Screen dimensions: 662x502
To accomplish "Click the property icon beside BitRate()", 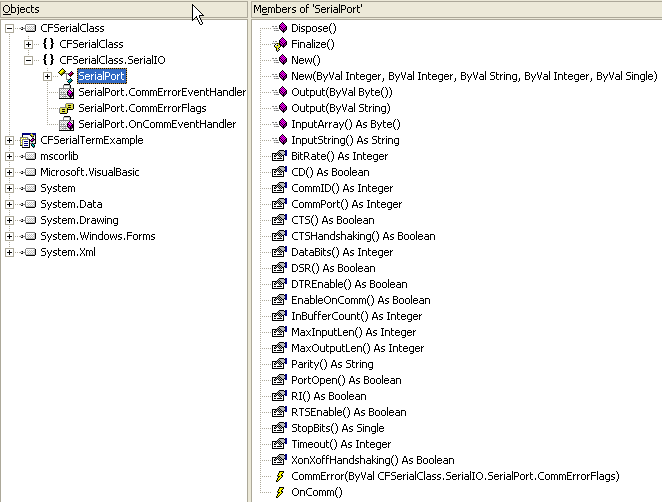I will click(280, 156).
